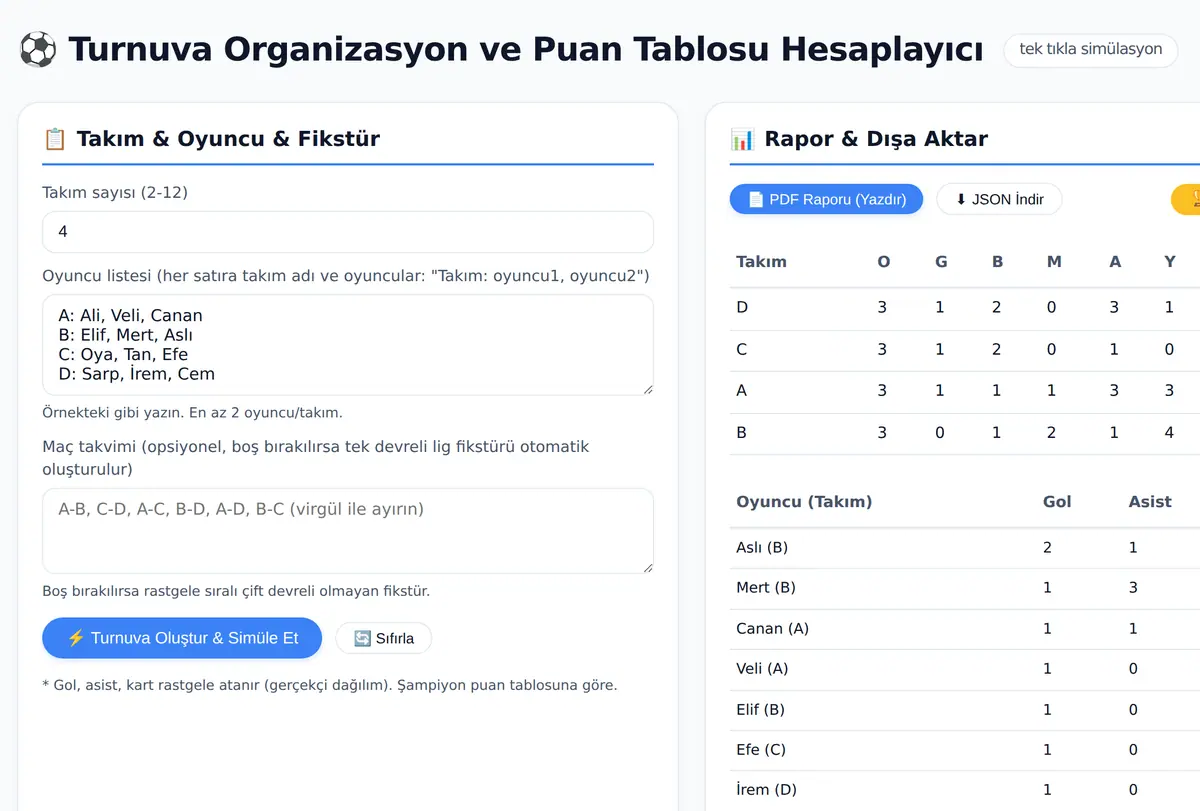Click the 'M' column header

[1054, 262]
